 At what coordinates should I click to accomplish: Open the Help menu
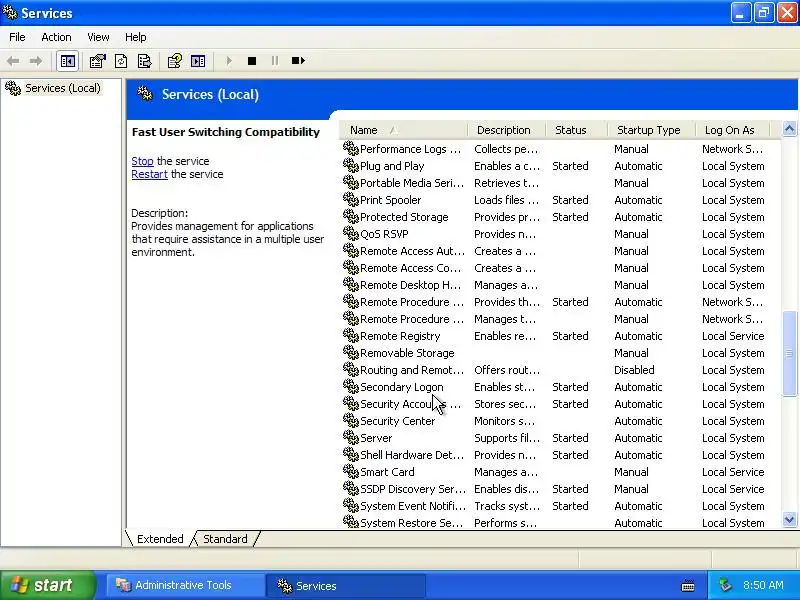[136, 37]
